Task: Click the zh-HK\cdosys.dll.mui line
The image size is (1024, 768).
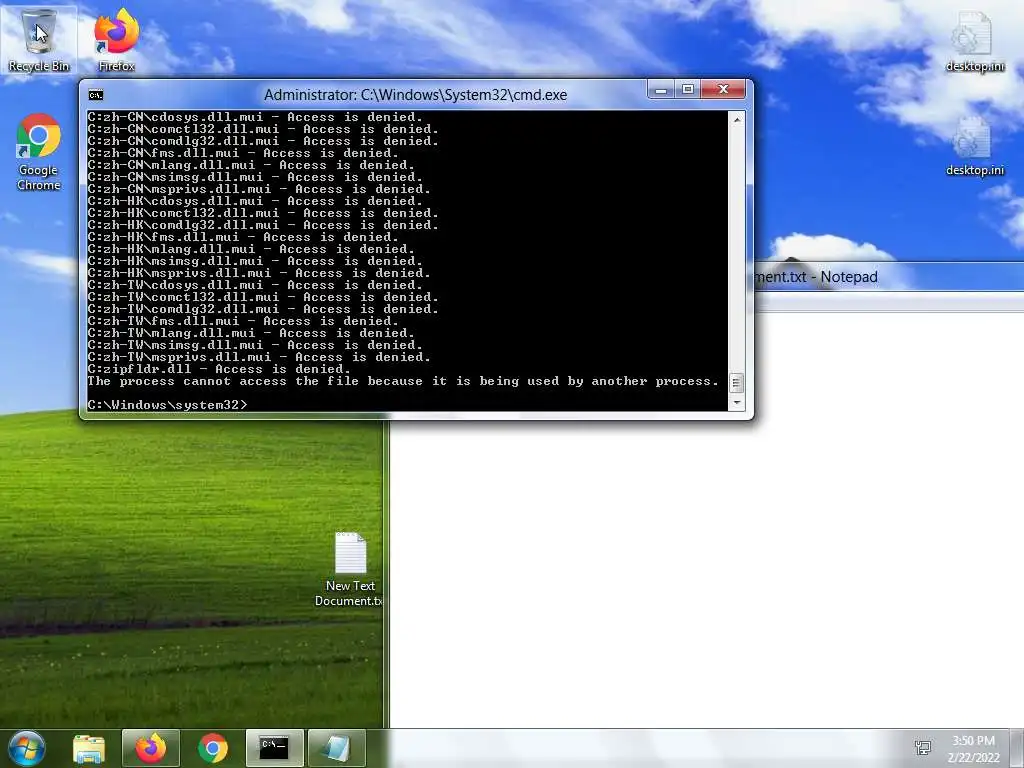Action: coord(255,201)
